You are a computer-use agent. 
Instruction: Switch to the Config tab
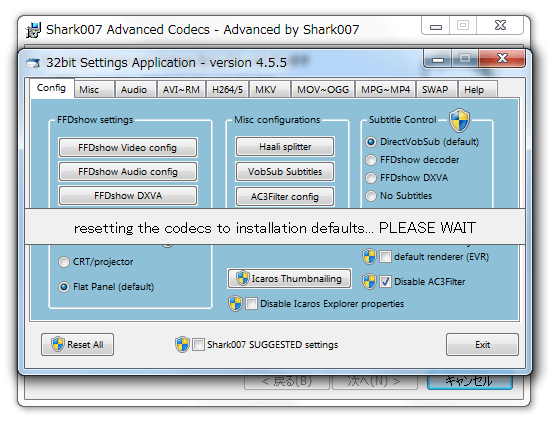coord(51,88)
